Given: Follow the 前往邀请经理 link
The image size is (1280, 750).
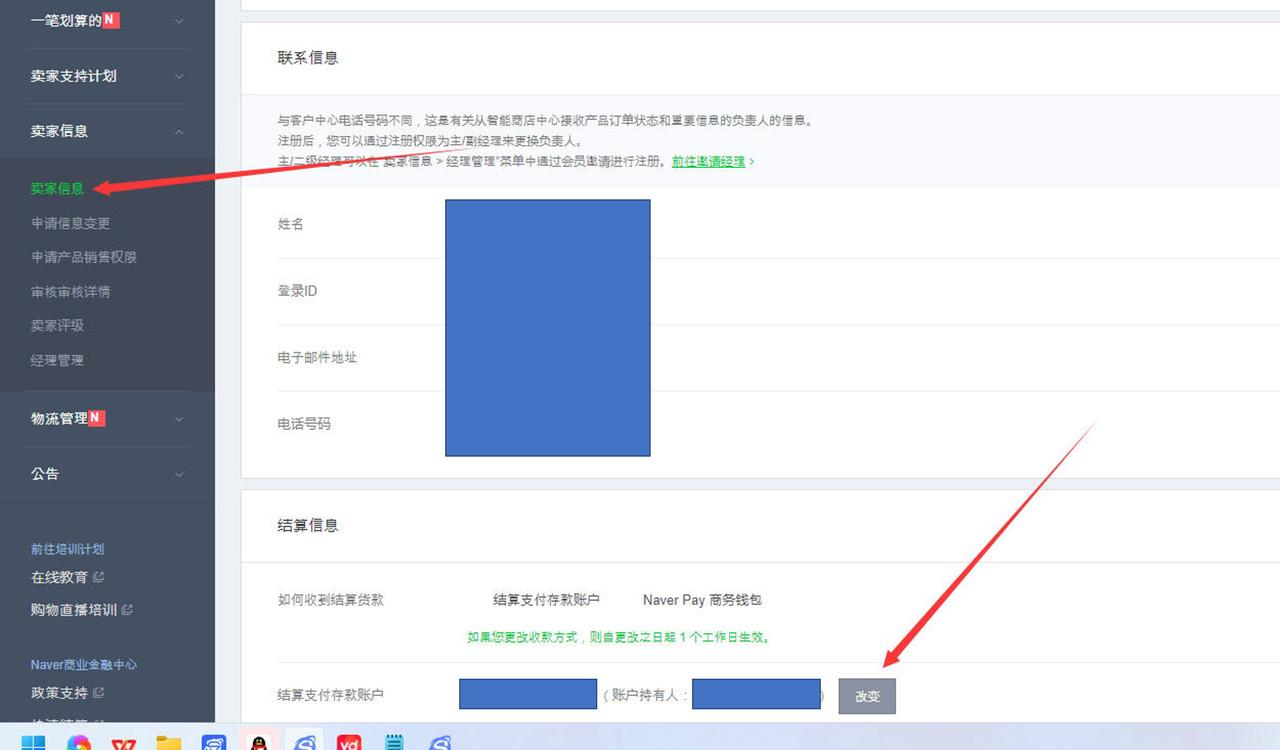Looking at the screenshot, I should click(x=708, y=161).
